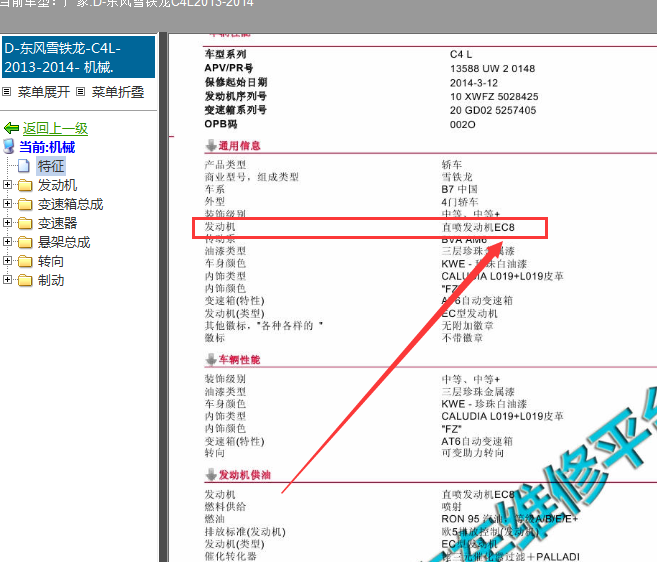Click the 转向 folder icon
Viewport: 657px width, 562px height.
coord(25,261)
